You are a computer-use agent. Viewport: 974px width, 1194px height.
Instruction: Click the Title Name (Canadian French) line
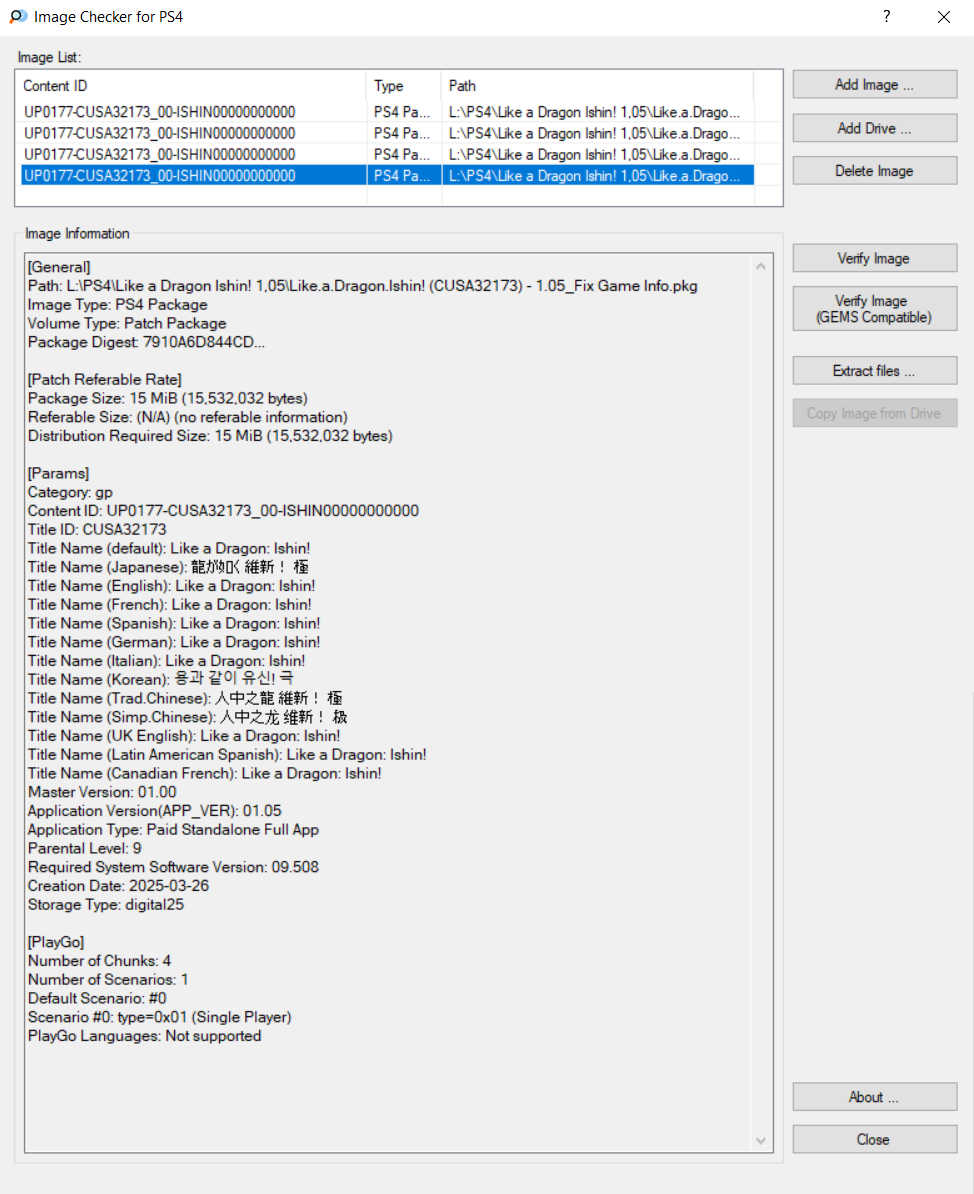(204, 774)
